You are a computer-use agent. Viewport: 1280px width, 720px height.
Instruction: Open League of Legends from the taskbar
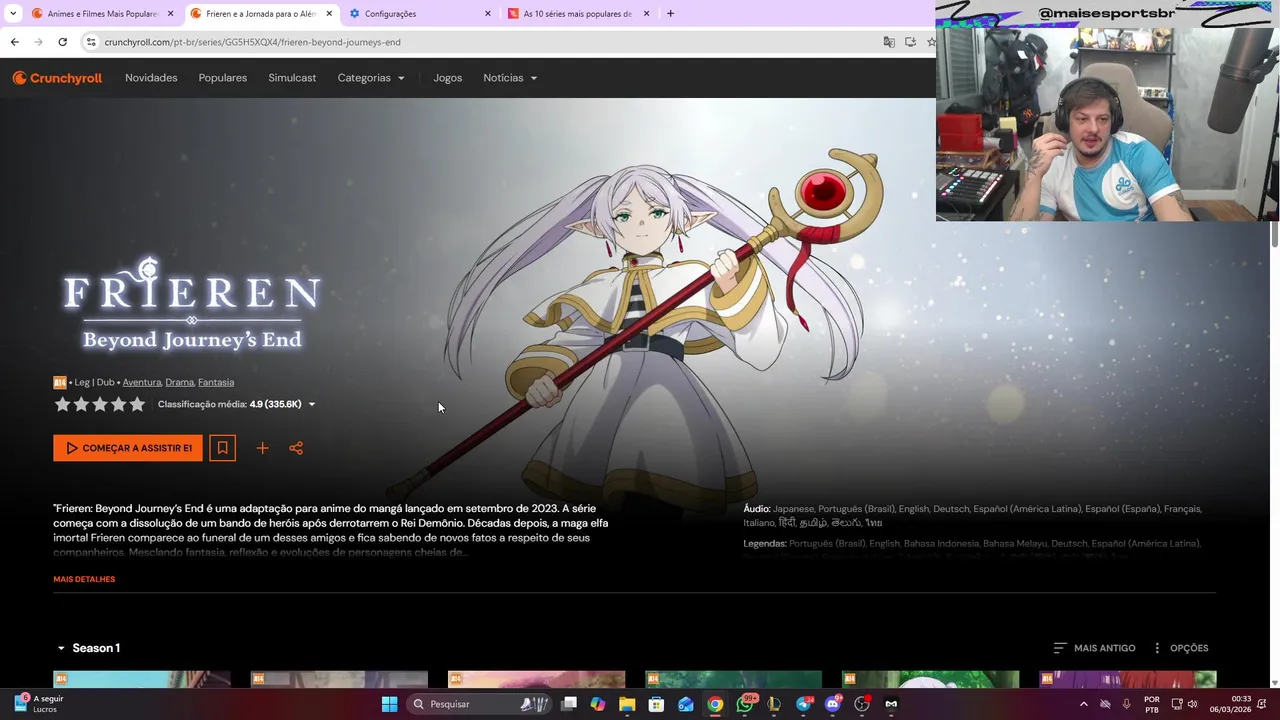point(774,704)
